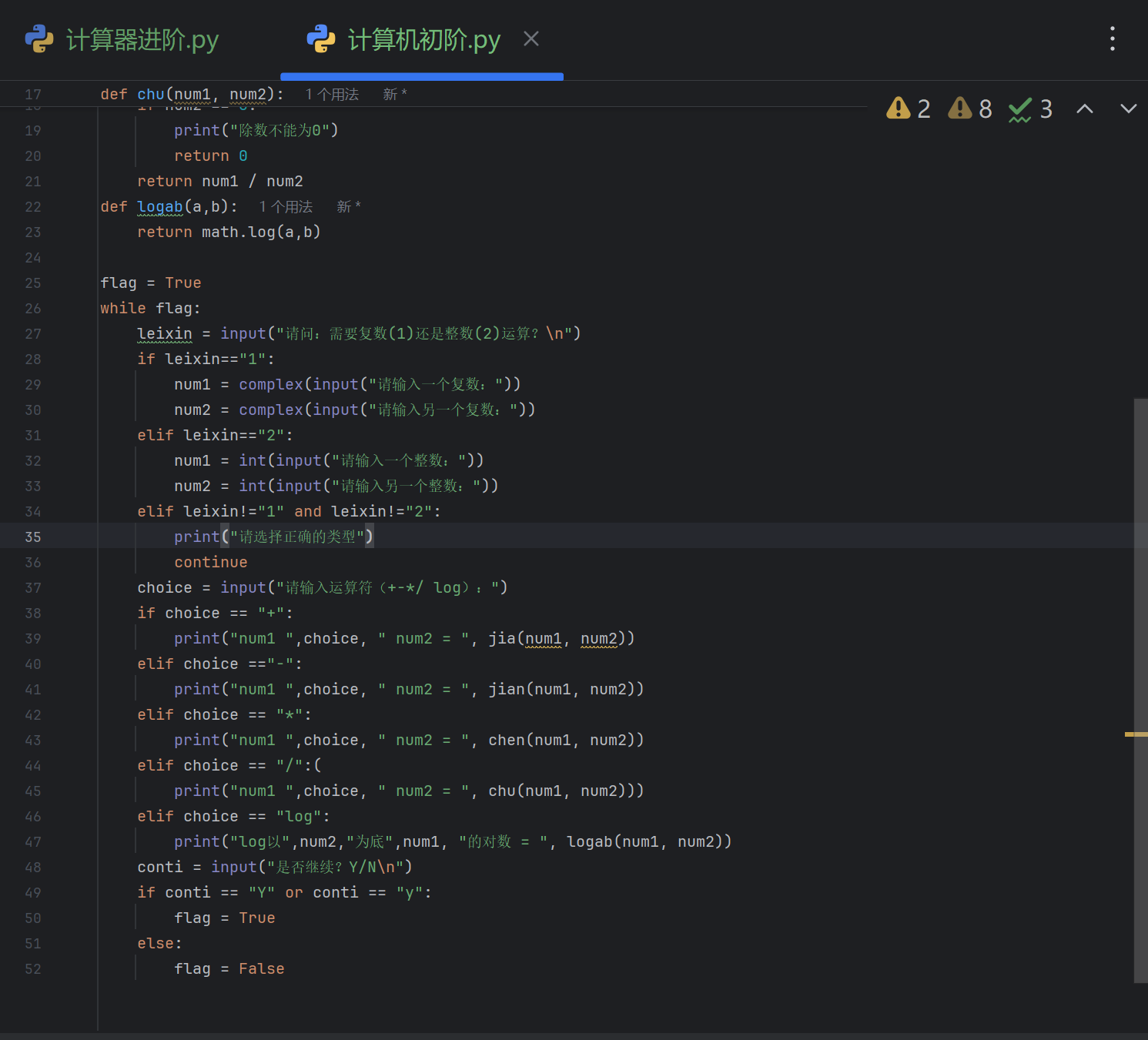Click 'if leixin=="1":' line

[x=206, y=359]
